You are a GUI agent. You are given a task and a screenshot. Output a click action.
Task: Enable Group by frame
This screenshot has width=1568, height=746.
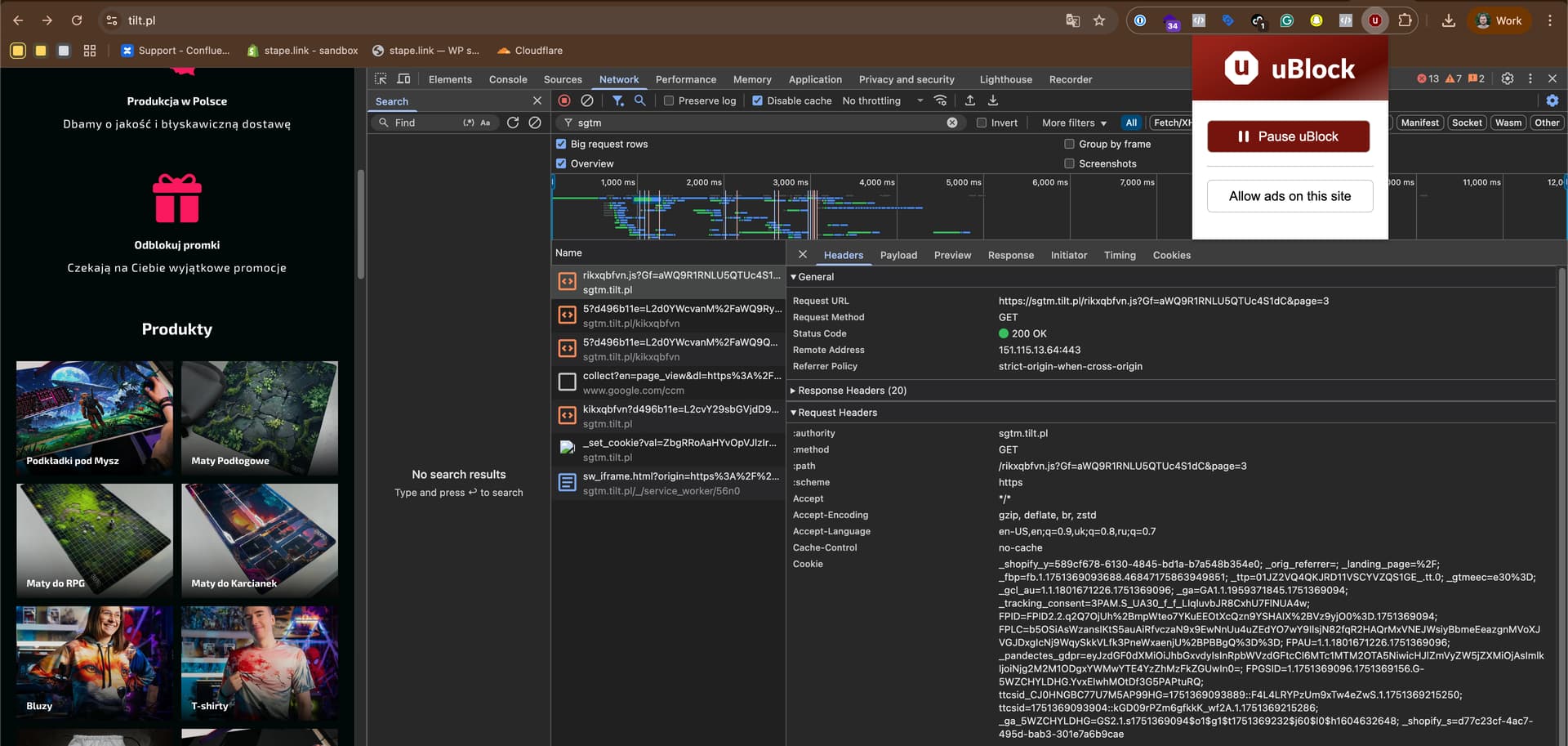(x=1069, y=144)
